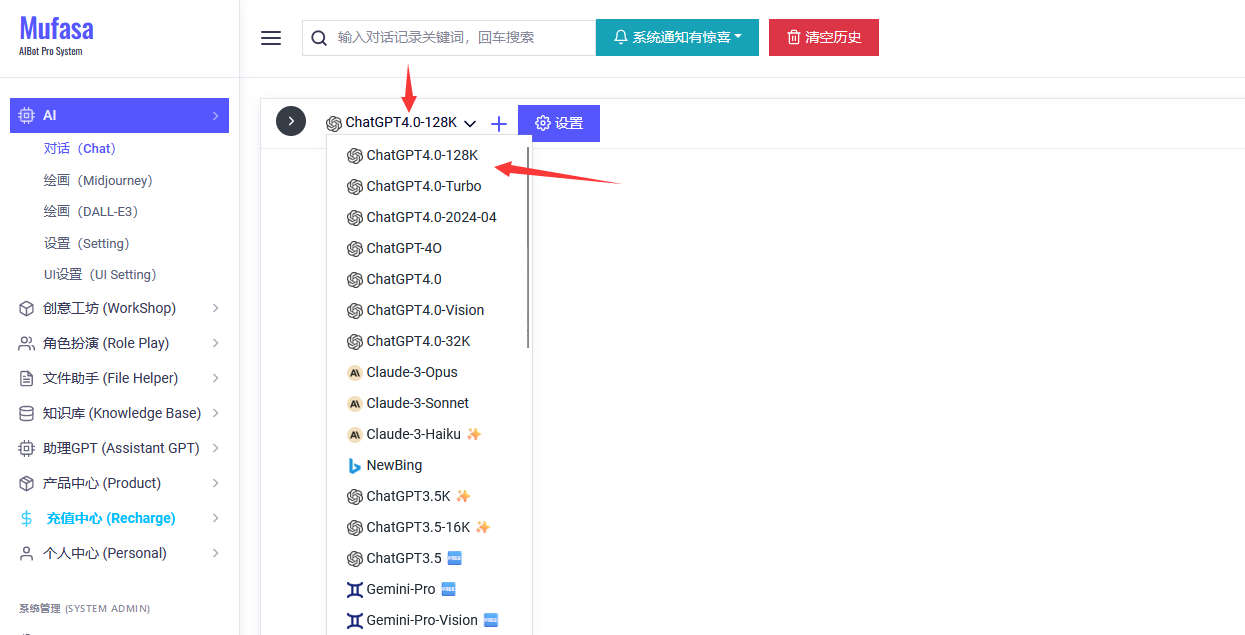
Task: Open UI设置 (UI Setting) in the sidebar
Action: [x=100, y=274]
